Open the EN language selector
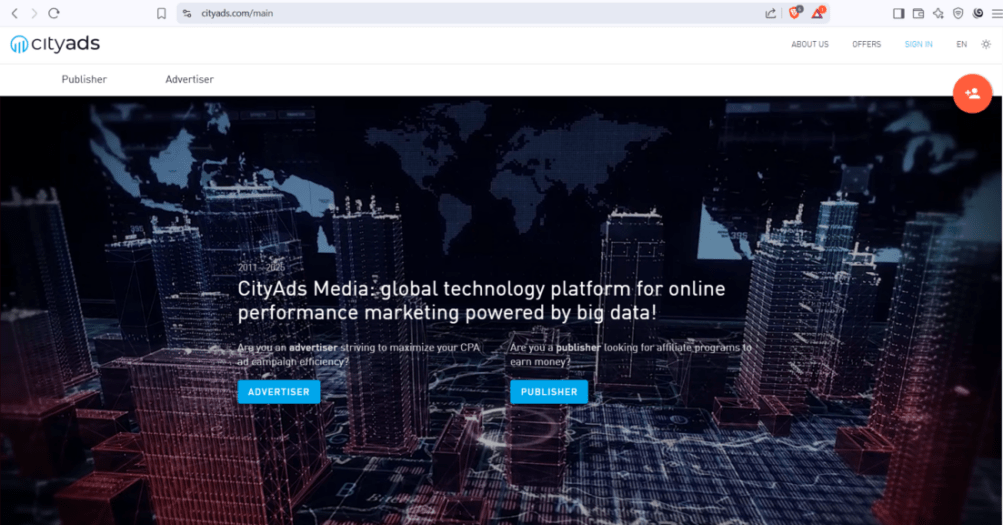The height and width of the screenshot is (525, 1003). pos(961,44)
